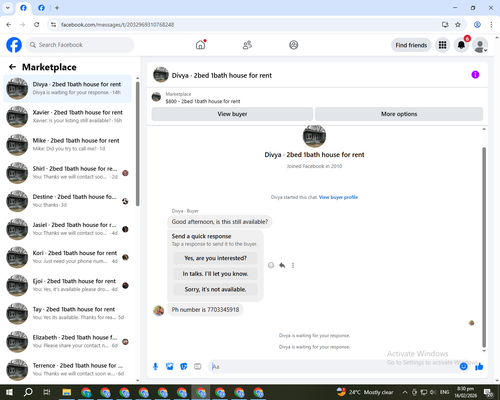Choose a GIF icon in composer
The width and height of the screenshot is (500, 400).
tap(198, 367)
